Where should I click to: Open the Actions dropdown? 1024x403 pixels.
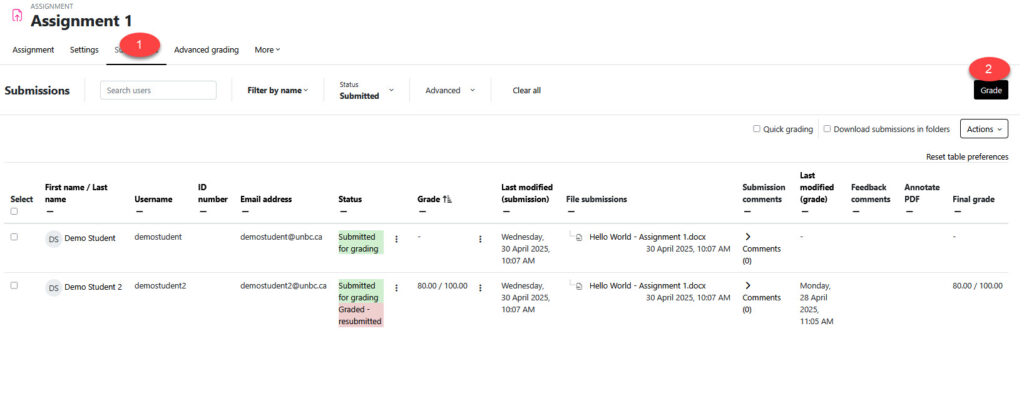click(x=984, y=129)
